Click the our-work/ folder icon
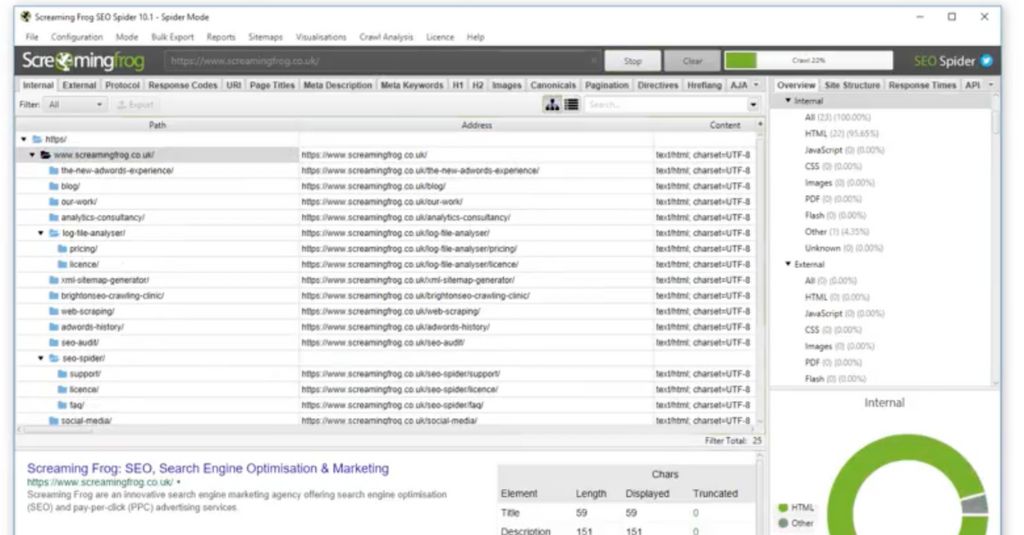 click(54, 202)
